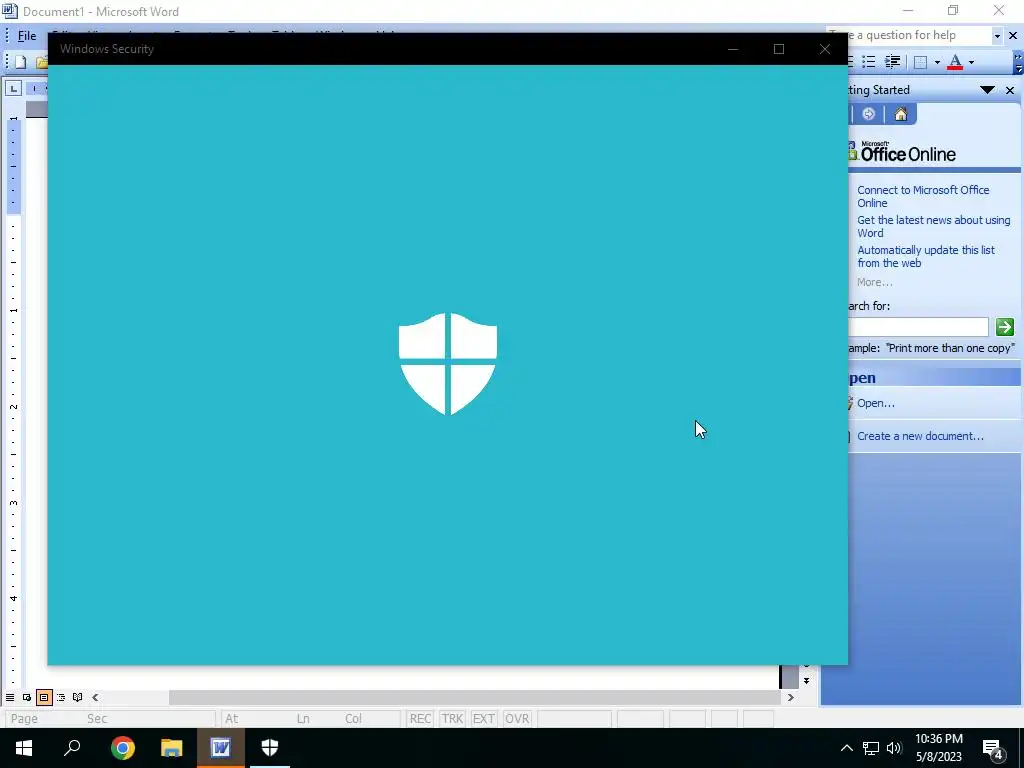The width and height of the screenshot is (1024, 768).
Task: Switch to Reading Layout view icon
Action: (78, 697)
